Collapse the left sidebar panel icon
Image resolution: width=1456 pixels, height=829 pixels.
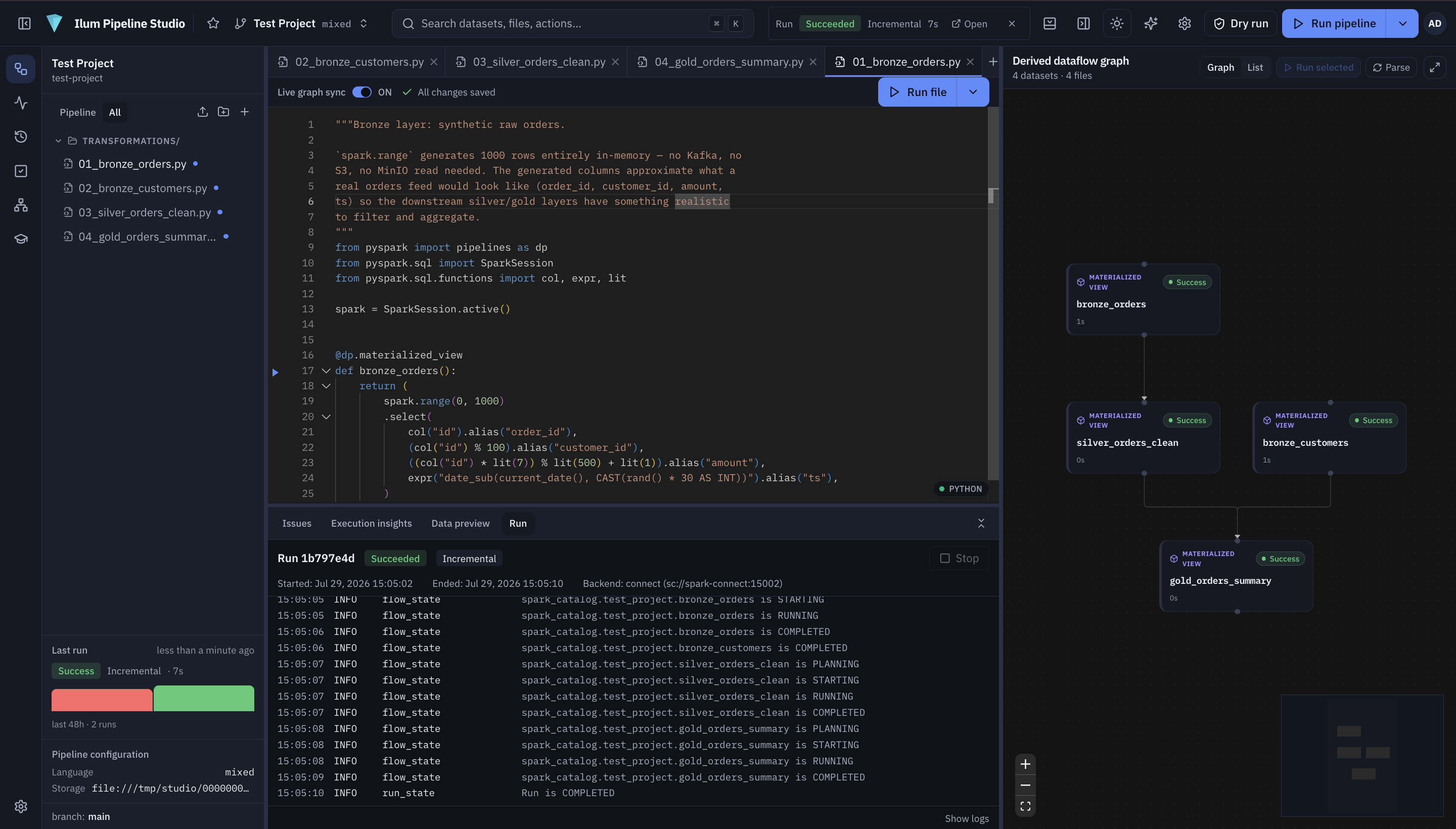tap(24, 23)
